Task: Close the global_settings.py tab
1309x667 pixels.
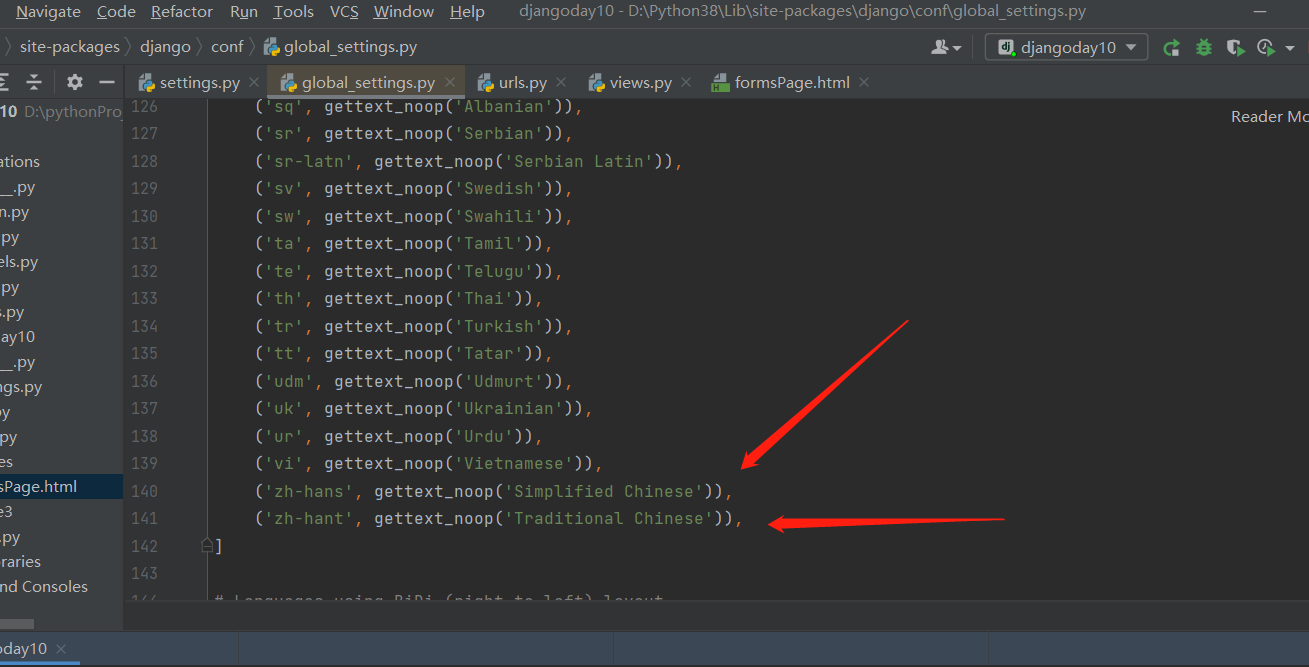Action: [x=451, y=83]
